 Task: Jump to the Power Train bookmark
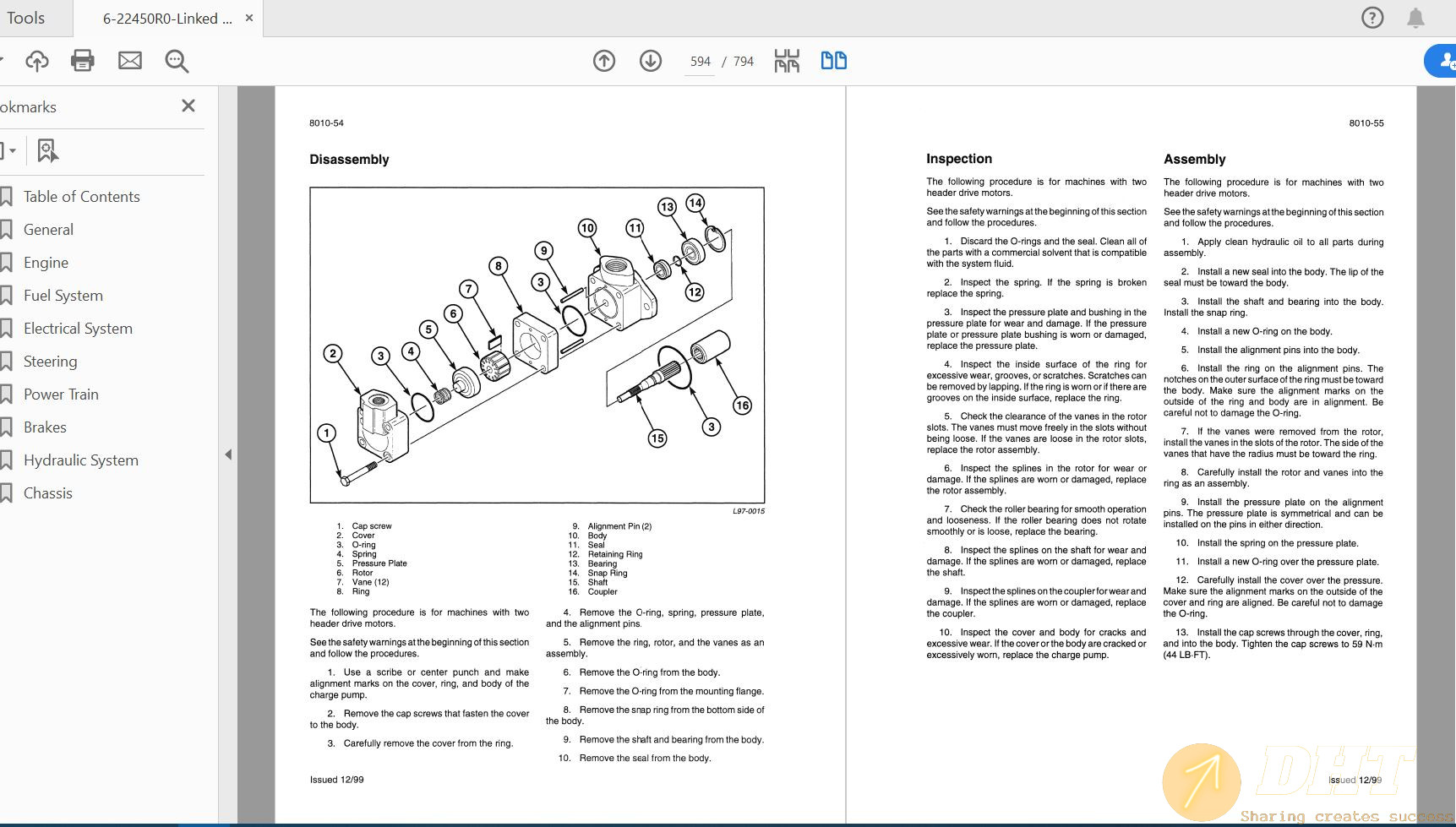coord(61,394)
